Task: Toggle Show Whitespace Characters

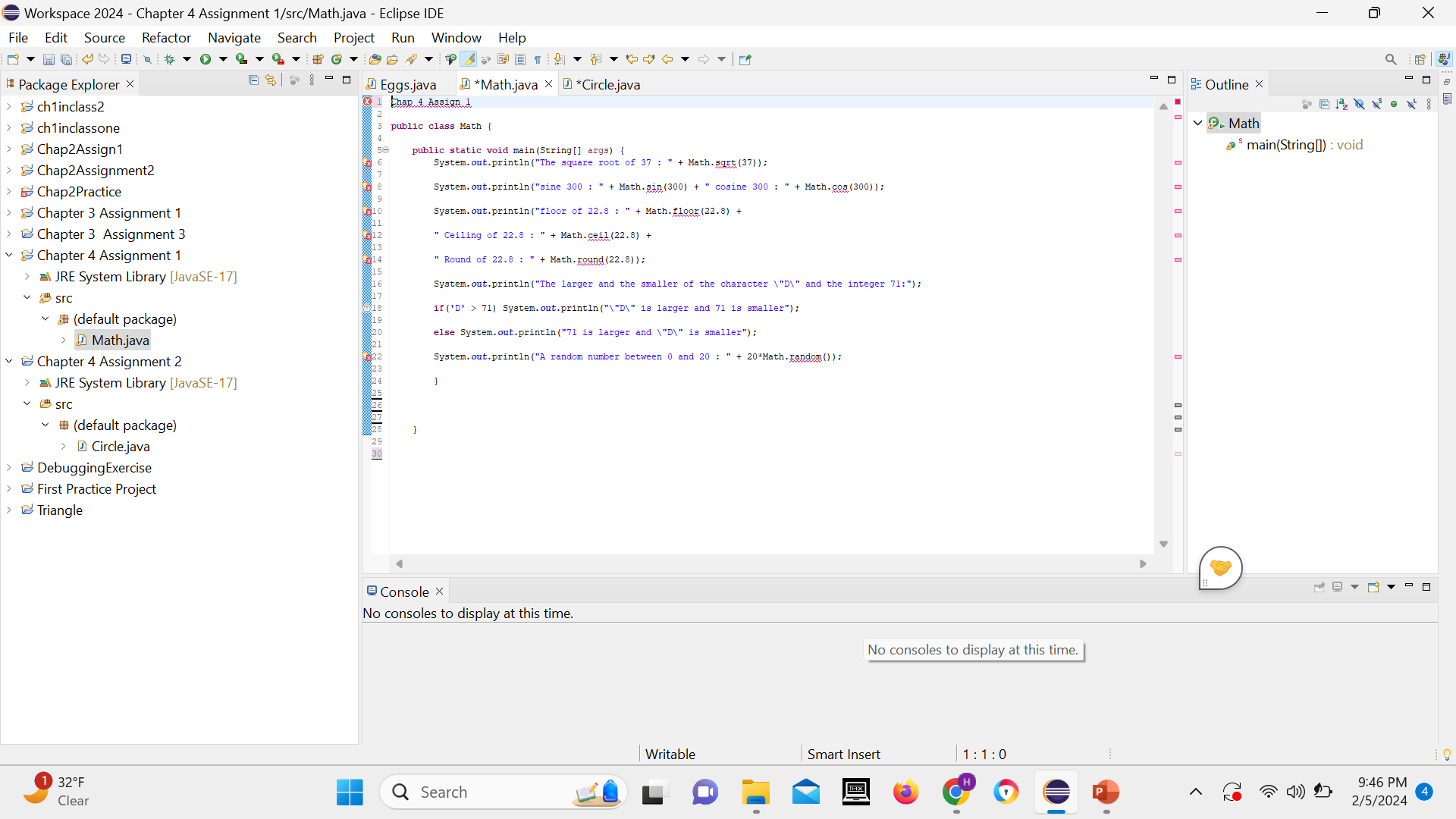Action: [x=538, y=58]
